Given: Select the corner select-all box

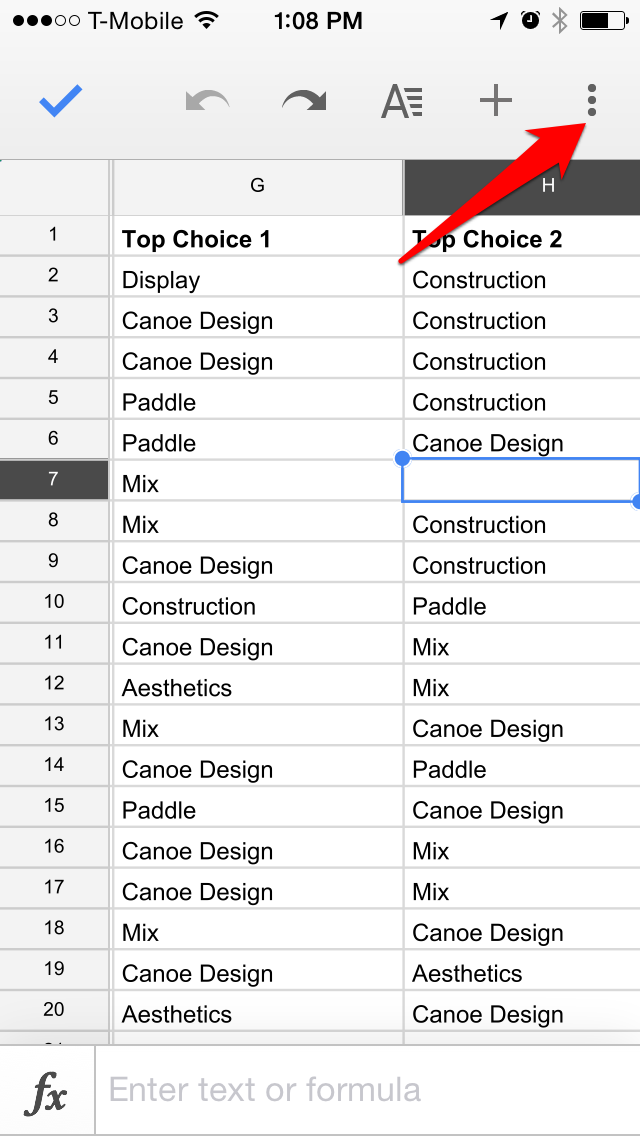Looking at the screenshot, I should pos(54,187).
